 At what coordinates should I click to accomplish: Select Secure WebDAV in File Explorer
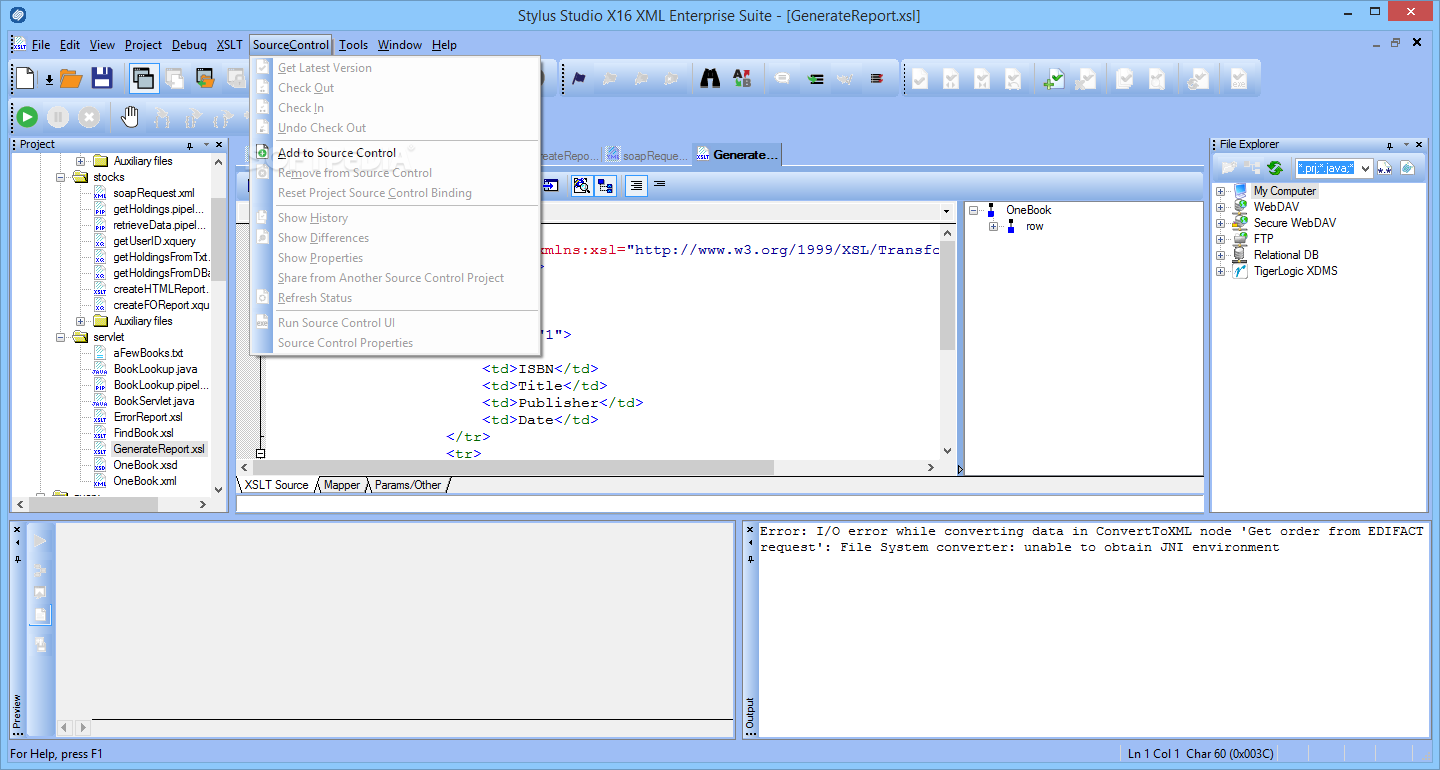pyautogui.click(x=1294, y=223)
